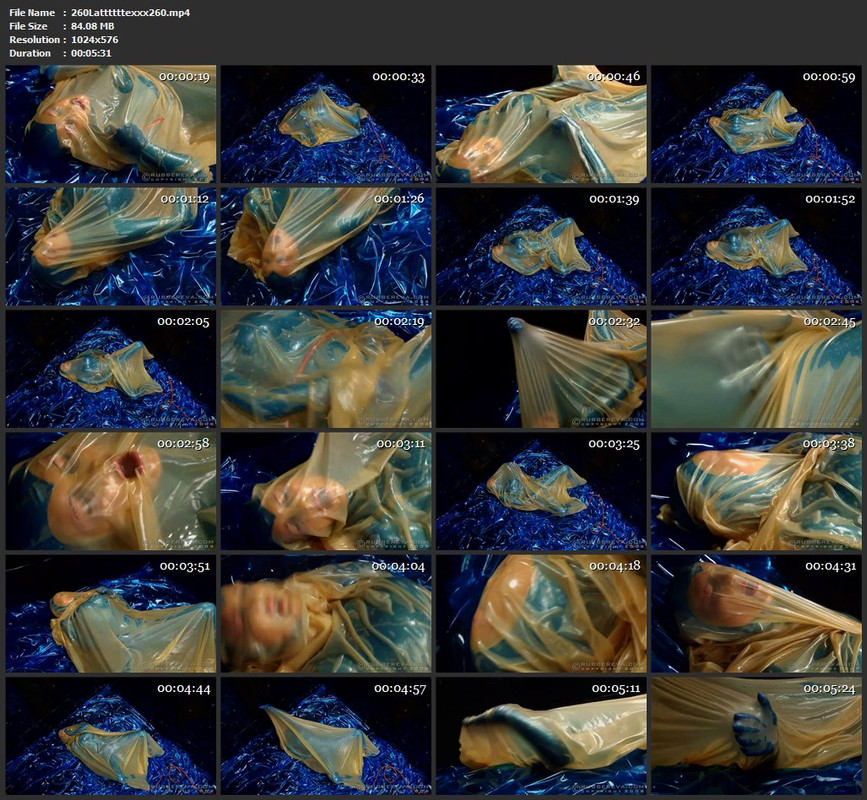Open the frame stamped 00:00:33
Screen dimensions: 867x800
coord(326,124)
